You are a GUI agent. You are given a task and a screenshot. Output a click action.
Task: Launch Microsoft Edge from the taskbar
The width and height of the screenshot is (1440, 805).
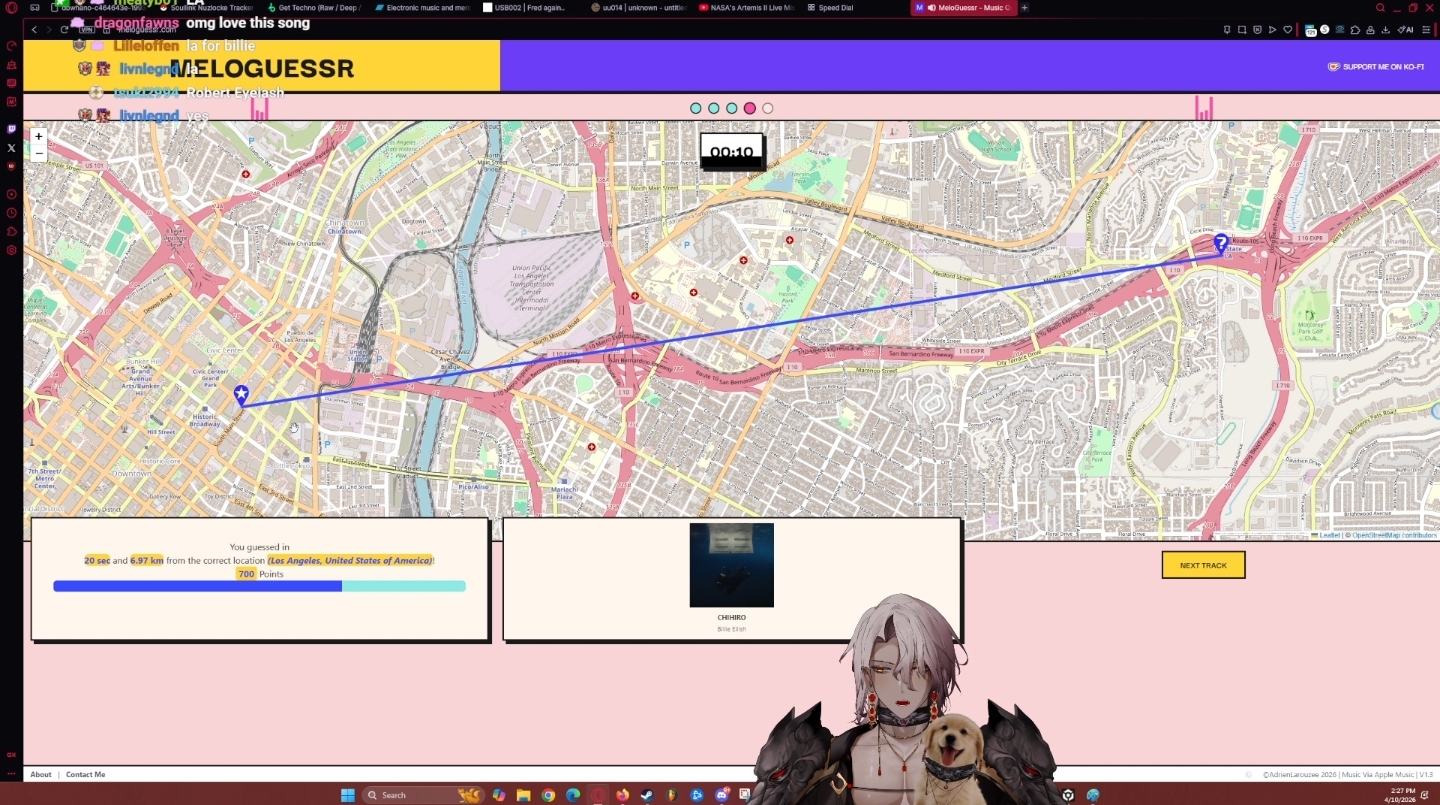[573, 795]
